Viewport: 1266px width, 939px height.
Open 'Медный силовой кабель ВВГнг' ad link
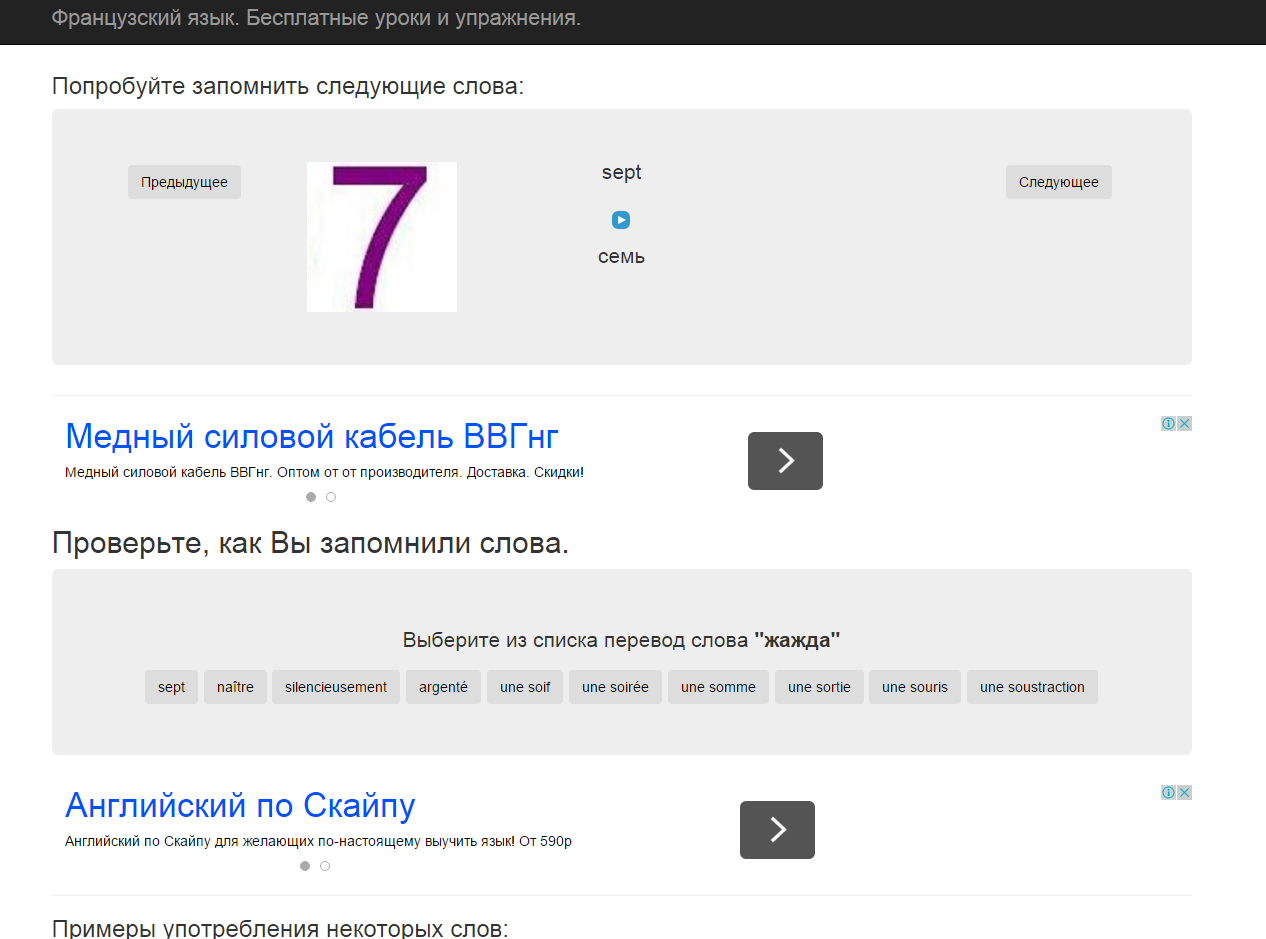click(312, 437)
